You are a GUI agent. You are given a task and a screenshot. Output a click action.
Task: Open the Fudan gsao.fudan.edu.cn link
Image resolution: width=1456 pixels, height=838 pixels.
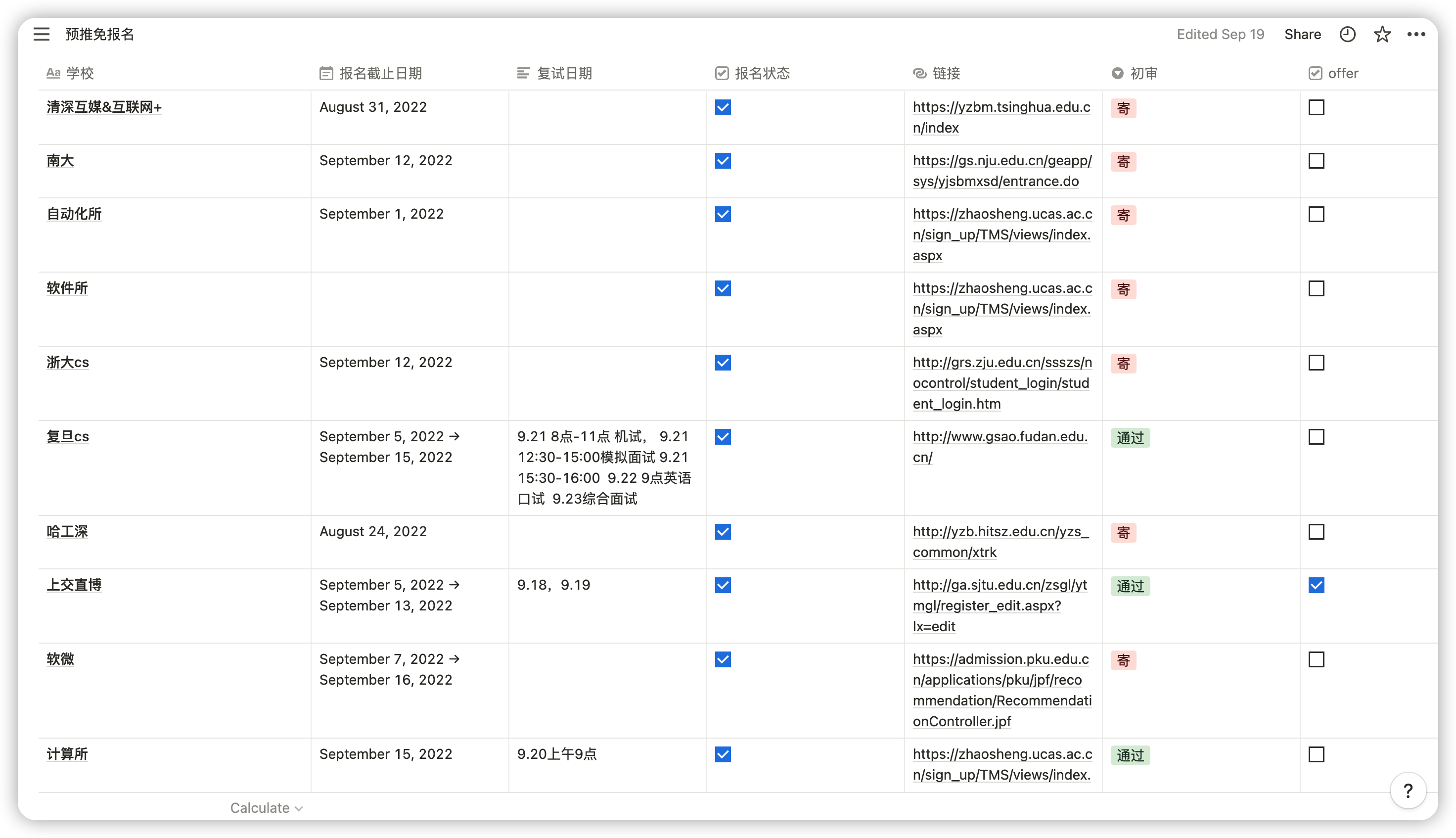[x=1000, y=447]
